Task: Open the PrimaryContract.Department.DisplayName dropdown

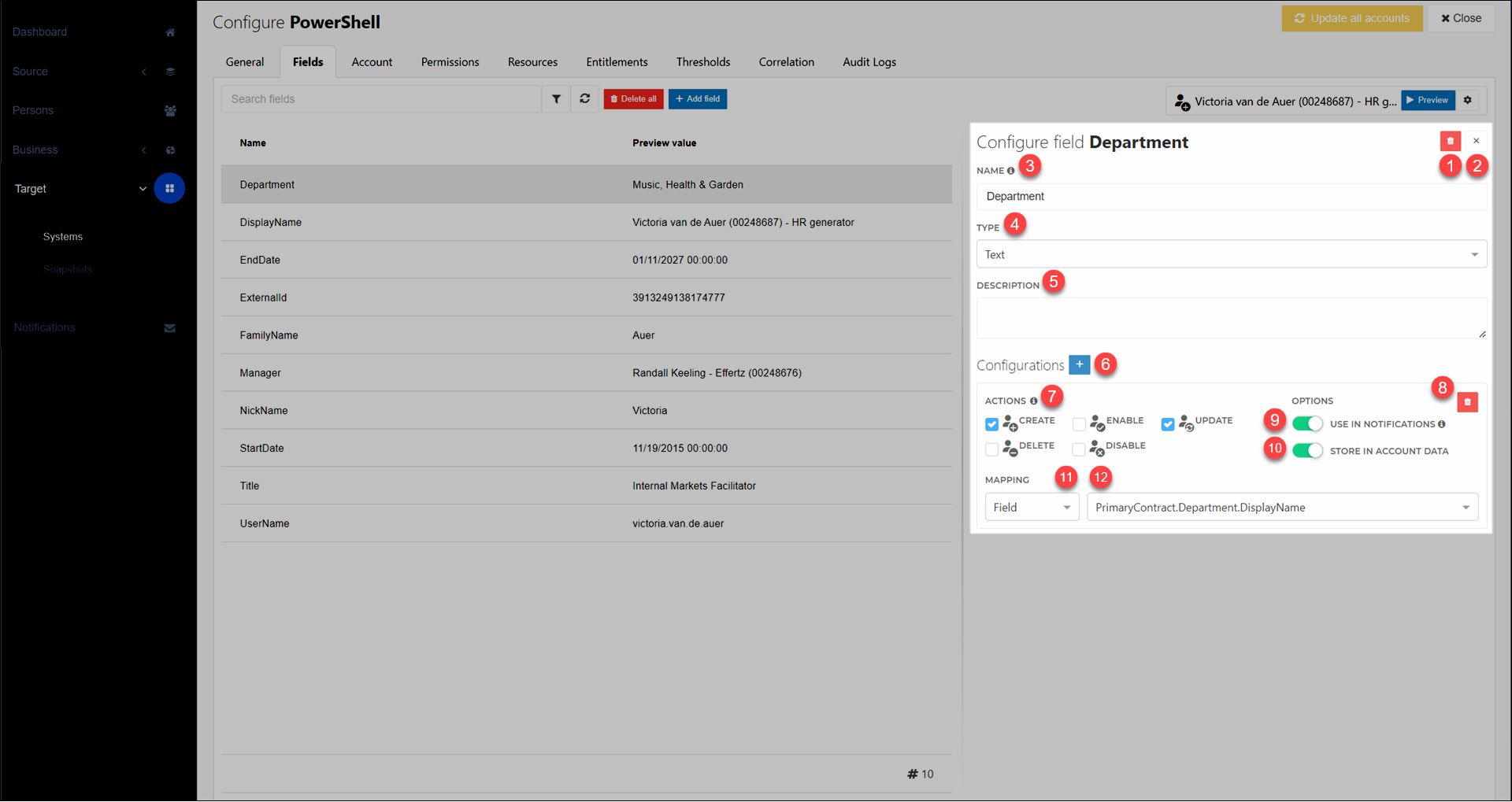Action: pos(1282,508)
